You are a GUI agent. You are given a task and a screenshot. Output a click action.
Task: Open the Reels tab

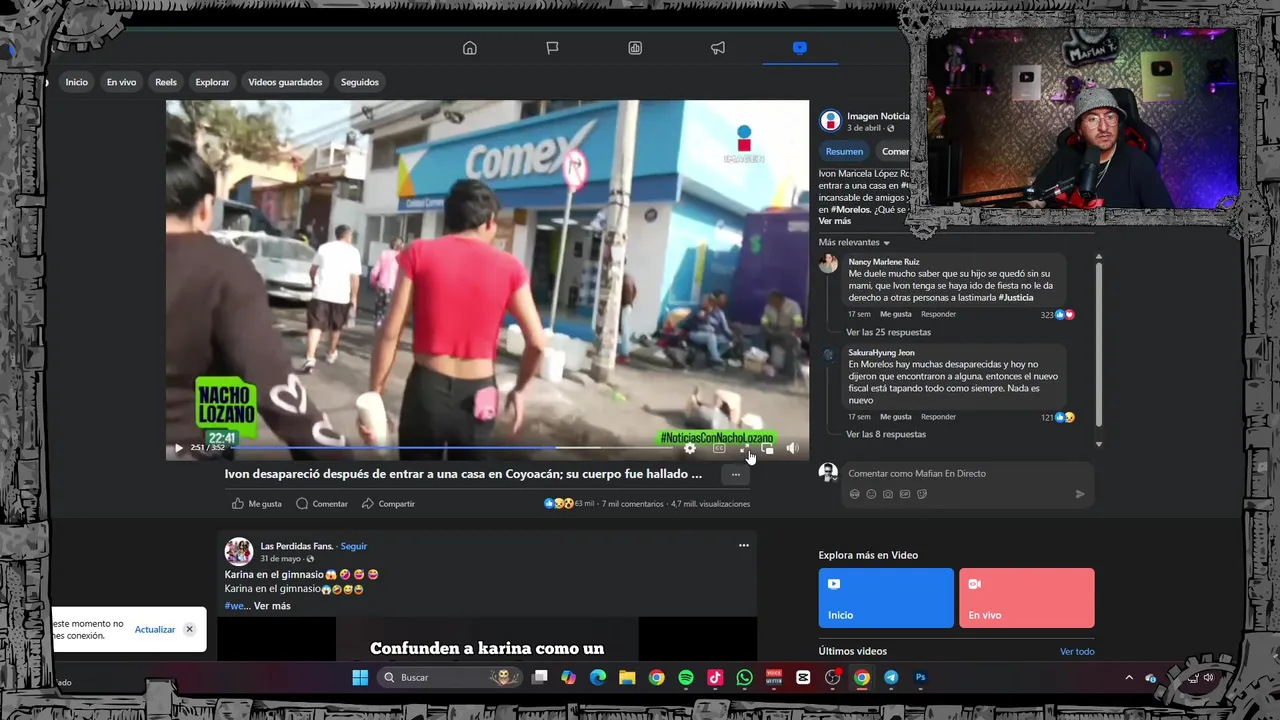[x=166, y=82]
